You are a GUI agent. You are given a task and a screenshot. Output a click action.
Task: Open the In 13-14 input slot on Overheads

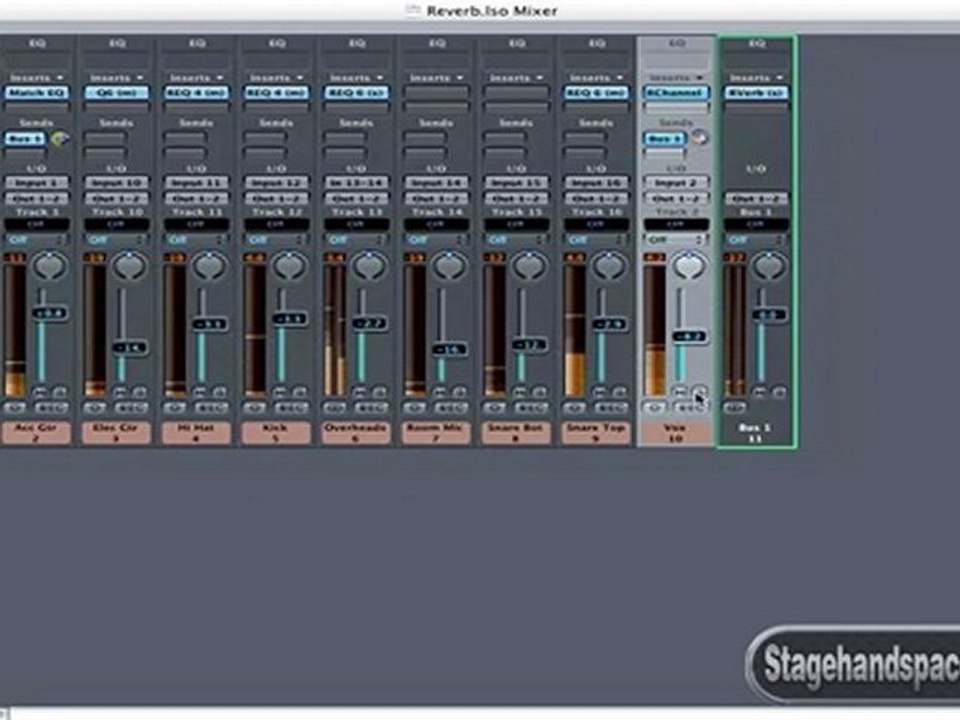[356, 182]
